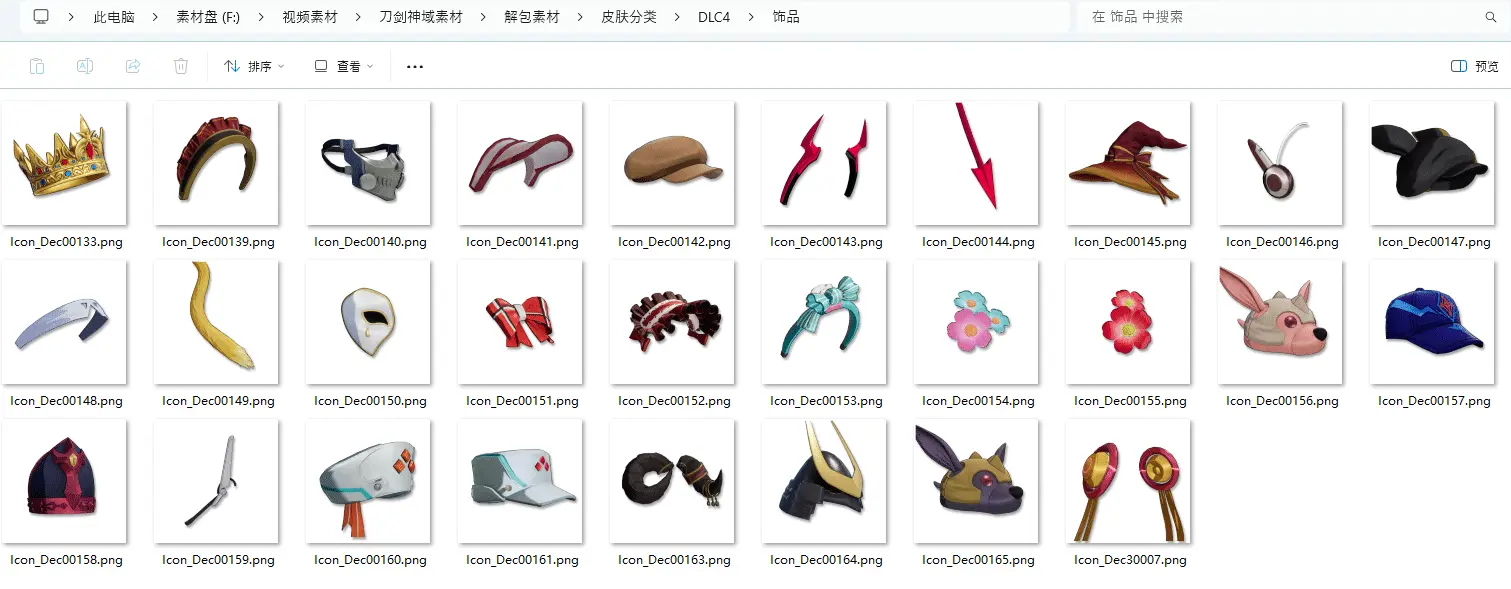Viewport: 1511px width, 589px height.
Task: Click the Icon_Dec00150.png file name
Action: tap(370, 401)
